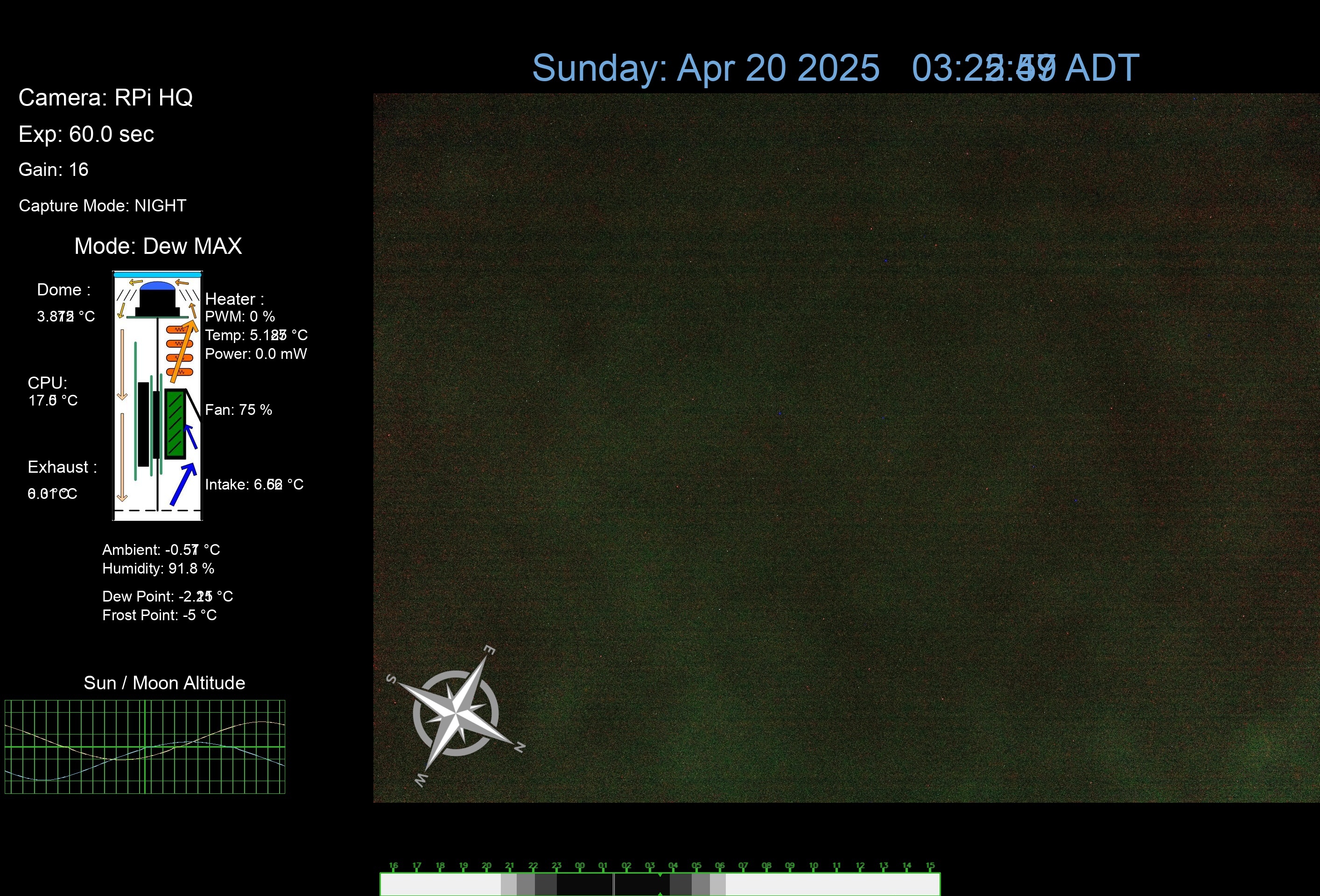This screenshot has height=896, width=1320.
Task: Click the 'Fan: 75 %' readout
Action: [x=239, y=410]
